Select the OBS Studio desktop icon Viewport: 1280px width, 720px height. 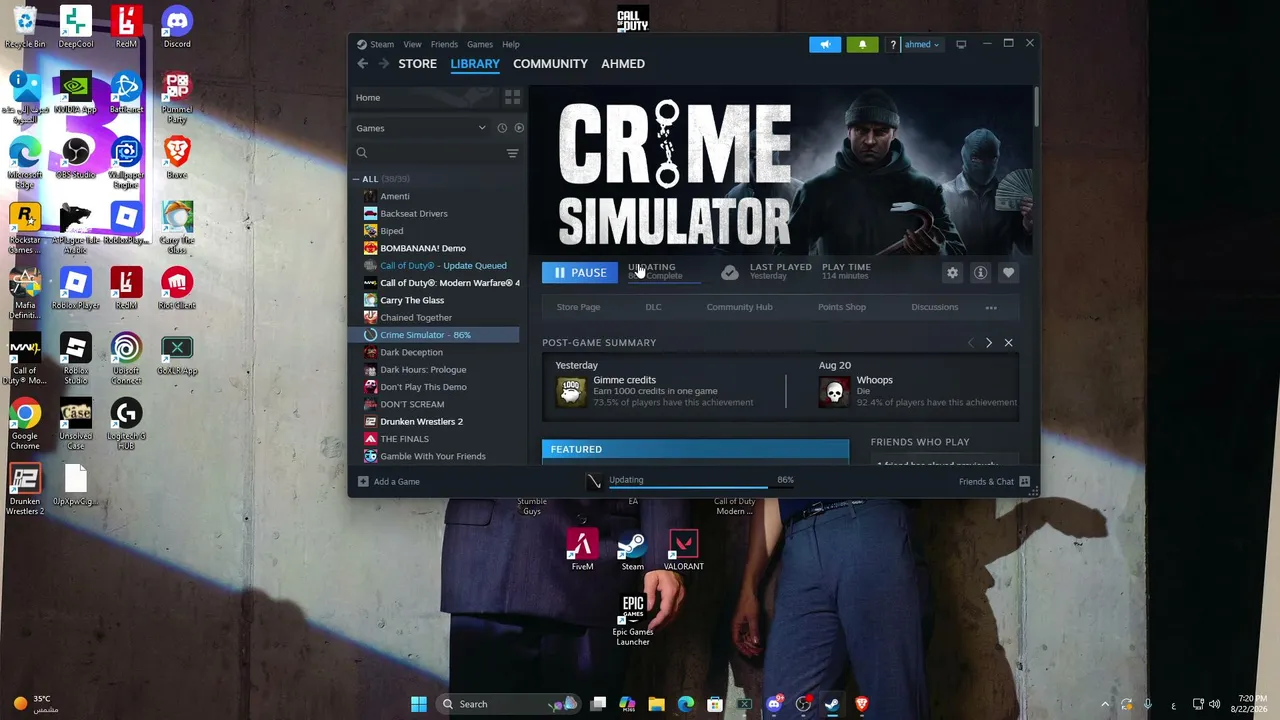coord(76,159)
